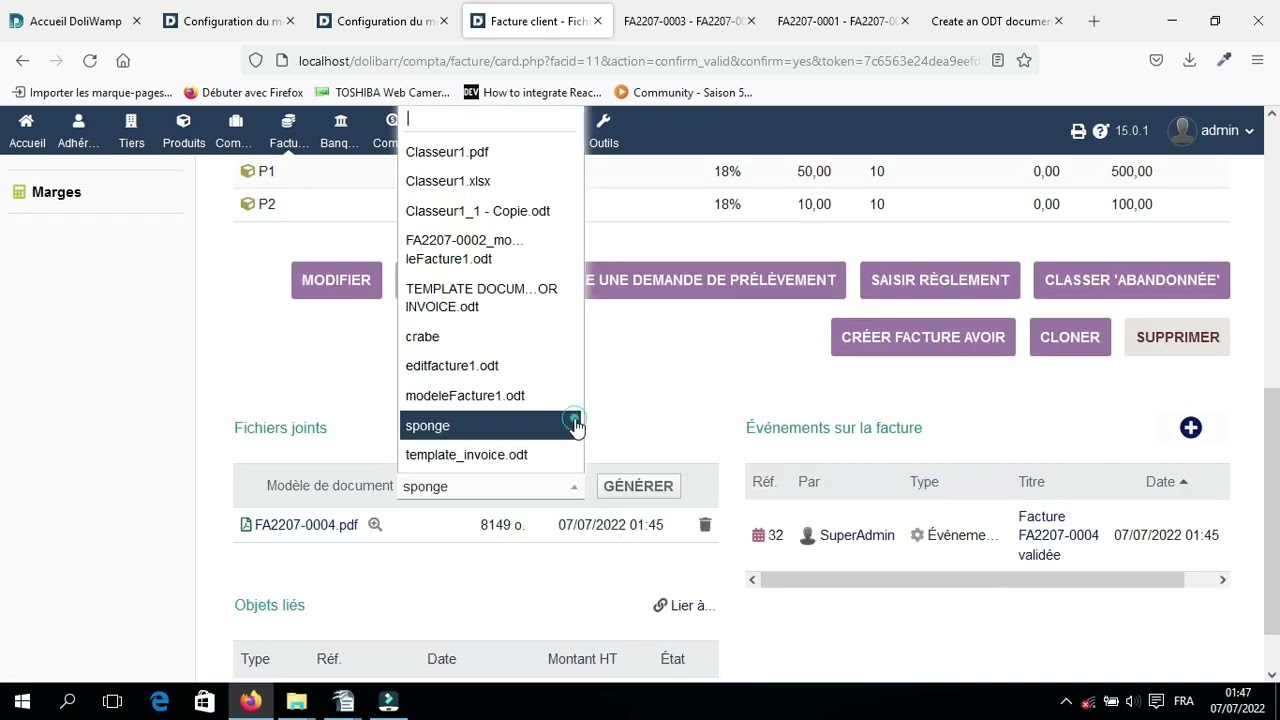Open Firefox downloads panel

pyautogui.click(x=1189, y=61)
